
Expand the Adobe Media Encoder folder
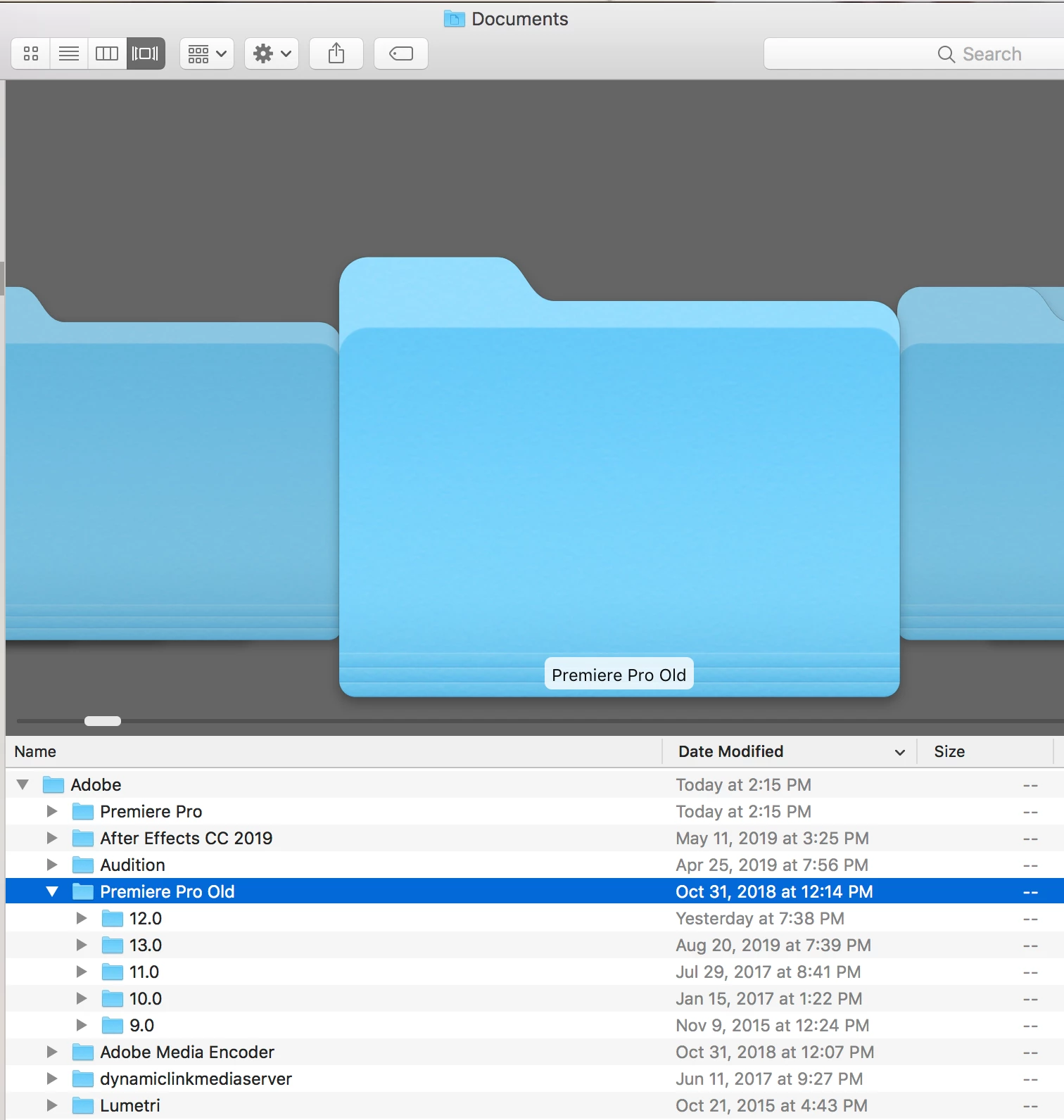coord(52,1052)
